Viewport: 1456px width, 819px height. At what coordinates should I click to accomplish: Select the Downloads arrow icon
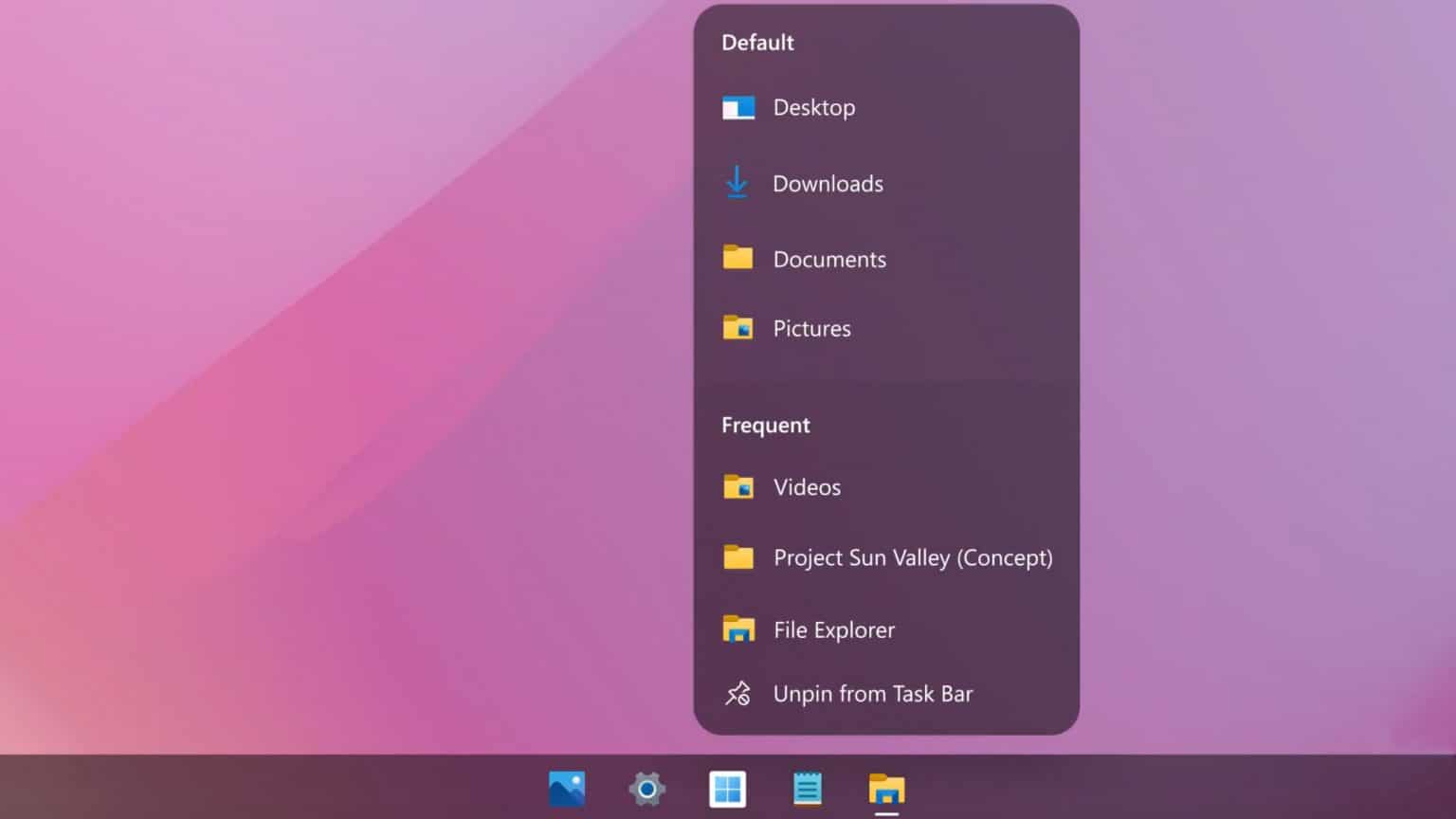click(737, 183)
